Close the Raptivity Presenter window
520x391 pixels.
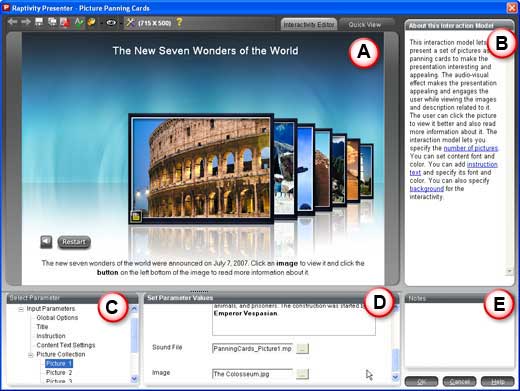click(512, 8)
